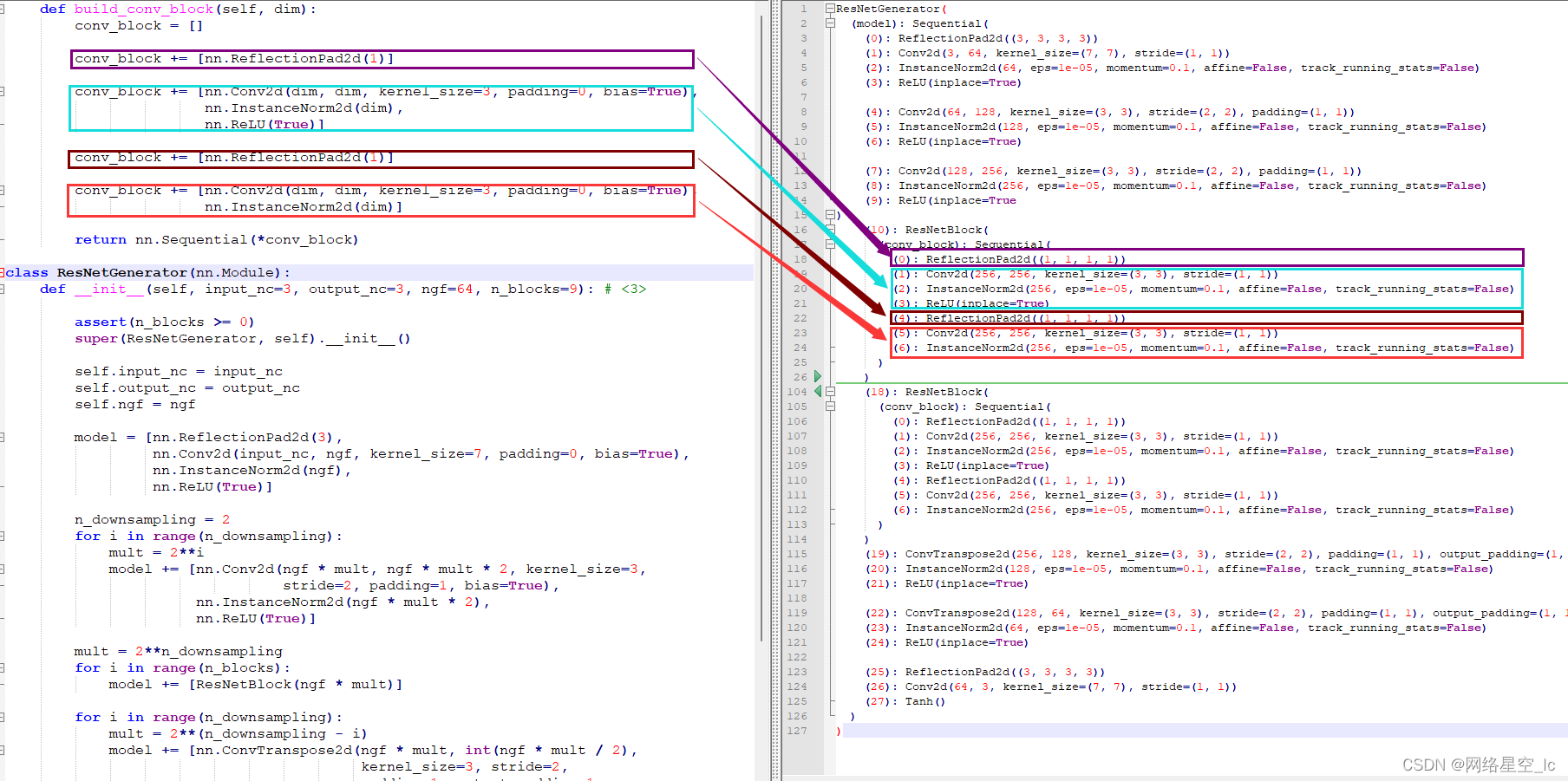The width and height of the screenshot is (1568, 781).
Task: Click the (4): Conv2d(64, 128 line
Action: [1110, 112]
